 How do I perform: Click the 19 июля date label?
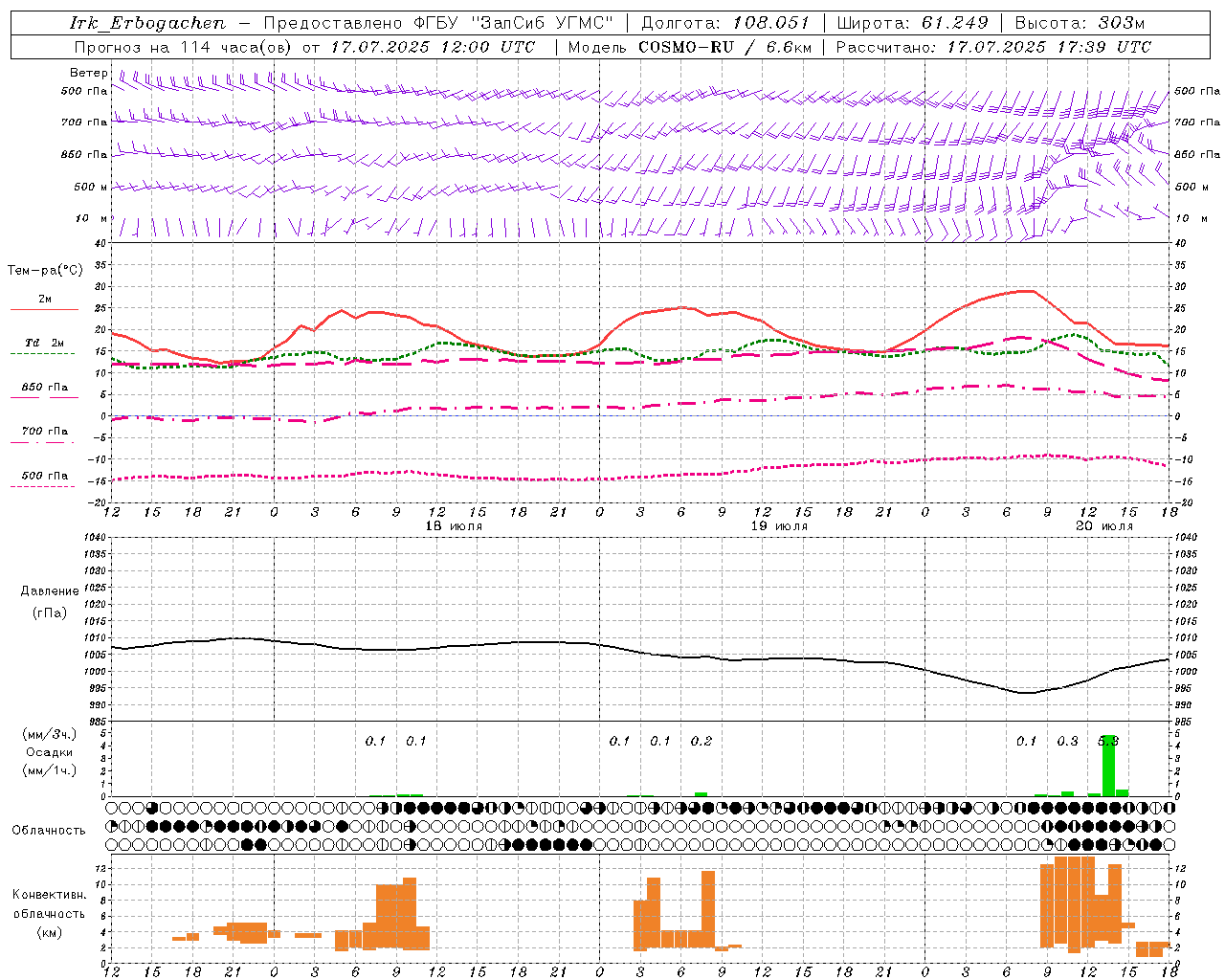click(x=779, y=526)
